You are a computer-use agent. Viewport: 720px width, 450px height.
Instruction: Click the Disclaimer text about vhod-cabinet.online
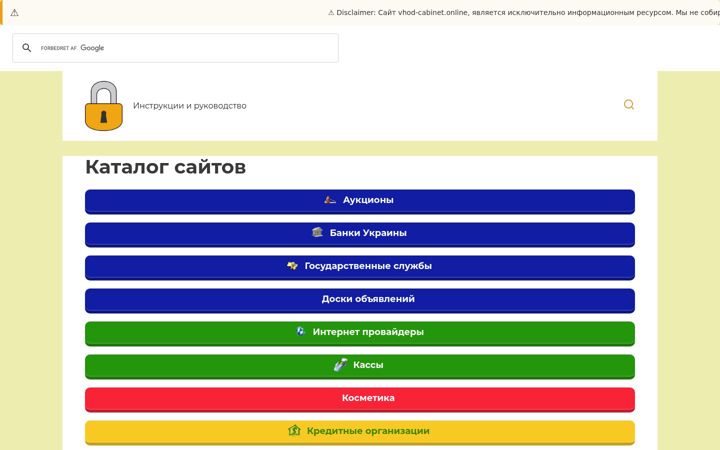pos(524,12)
